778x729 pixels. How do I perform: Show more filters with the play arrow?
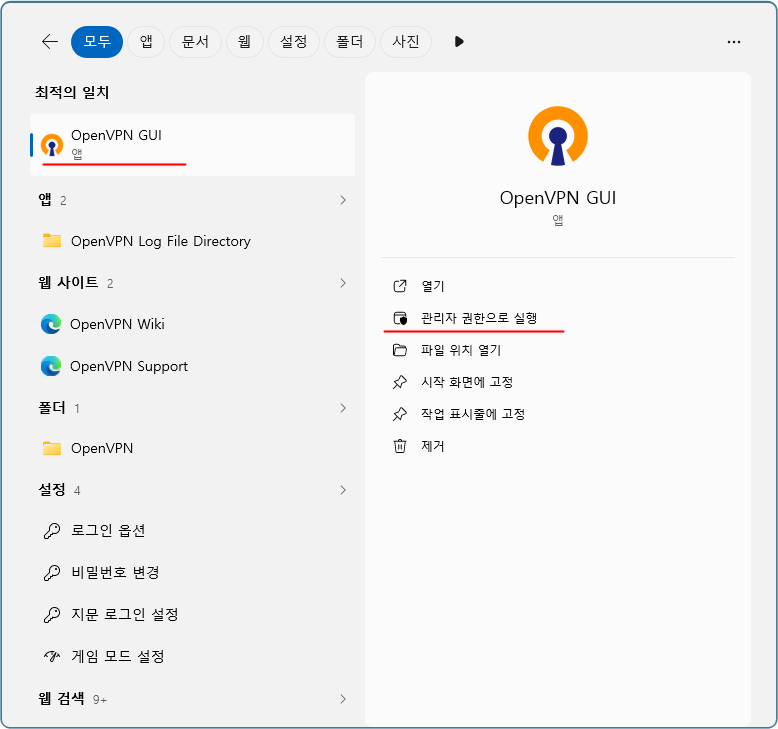[459, 42]
